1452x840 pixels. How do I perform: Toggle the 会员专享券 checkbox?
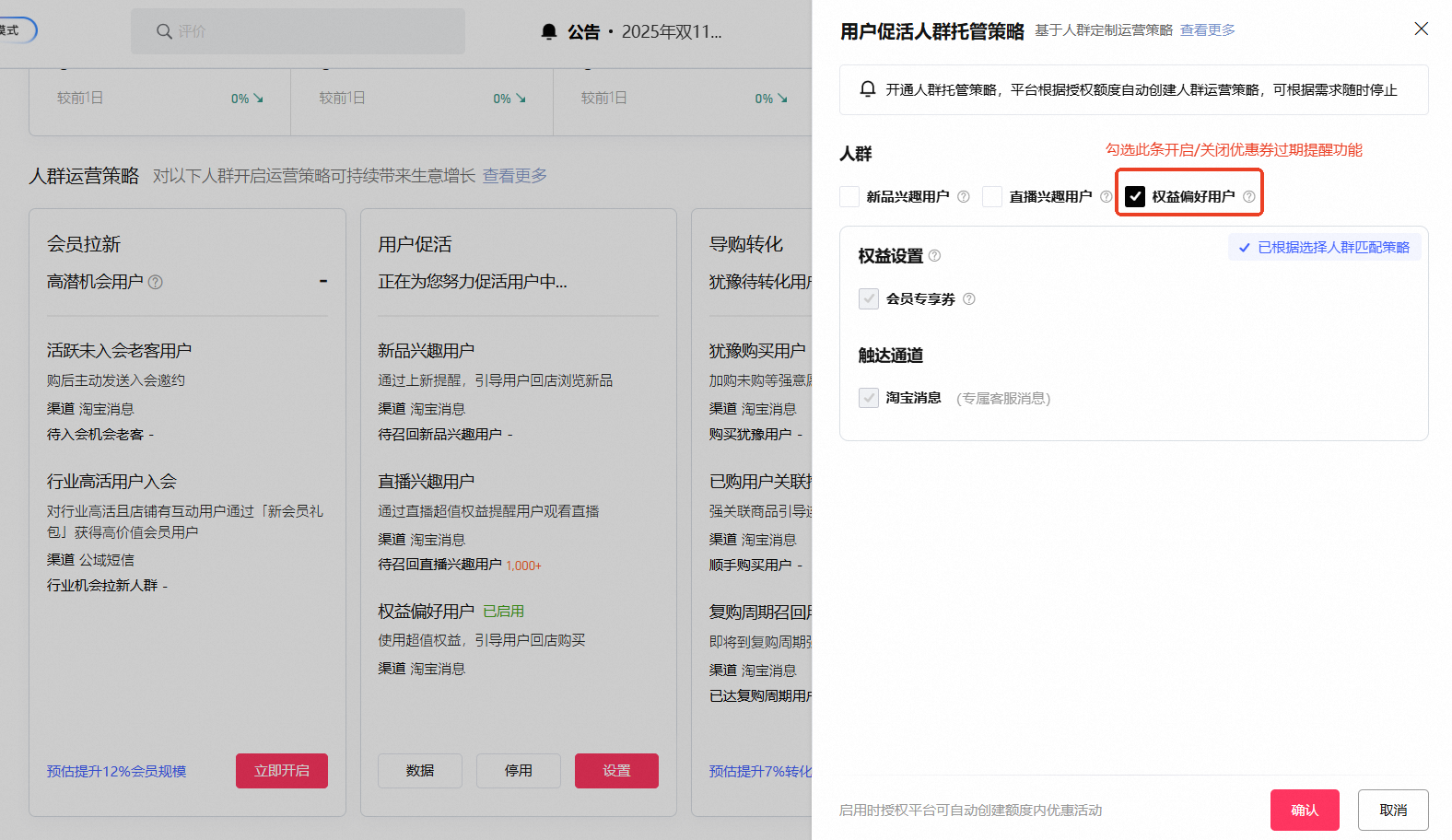[x=869, y=298]
